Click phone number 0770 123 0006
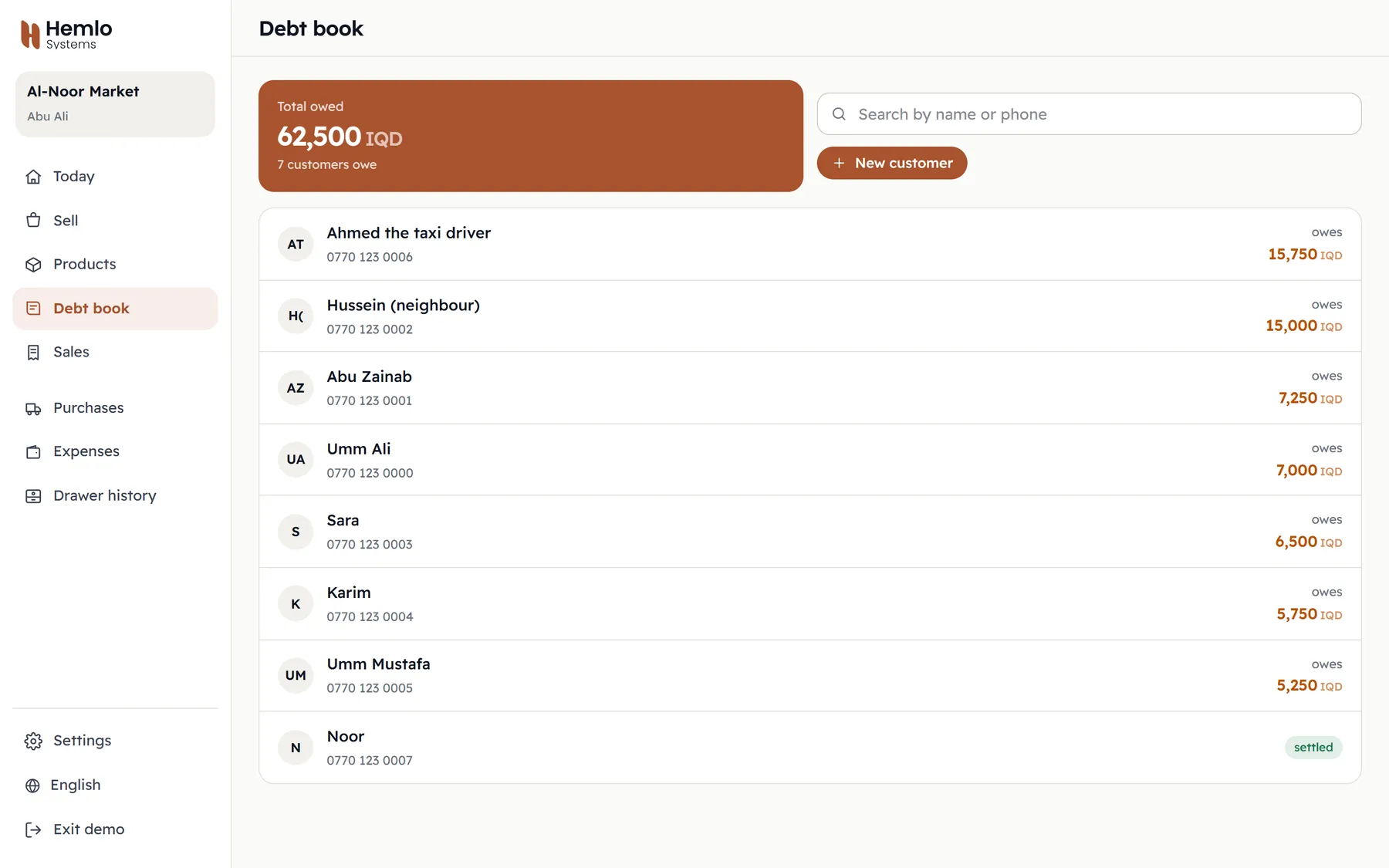The width and height of the screenshot is (1389, 868). point(369,257)
